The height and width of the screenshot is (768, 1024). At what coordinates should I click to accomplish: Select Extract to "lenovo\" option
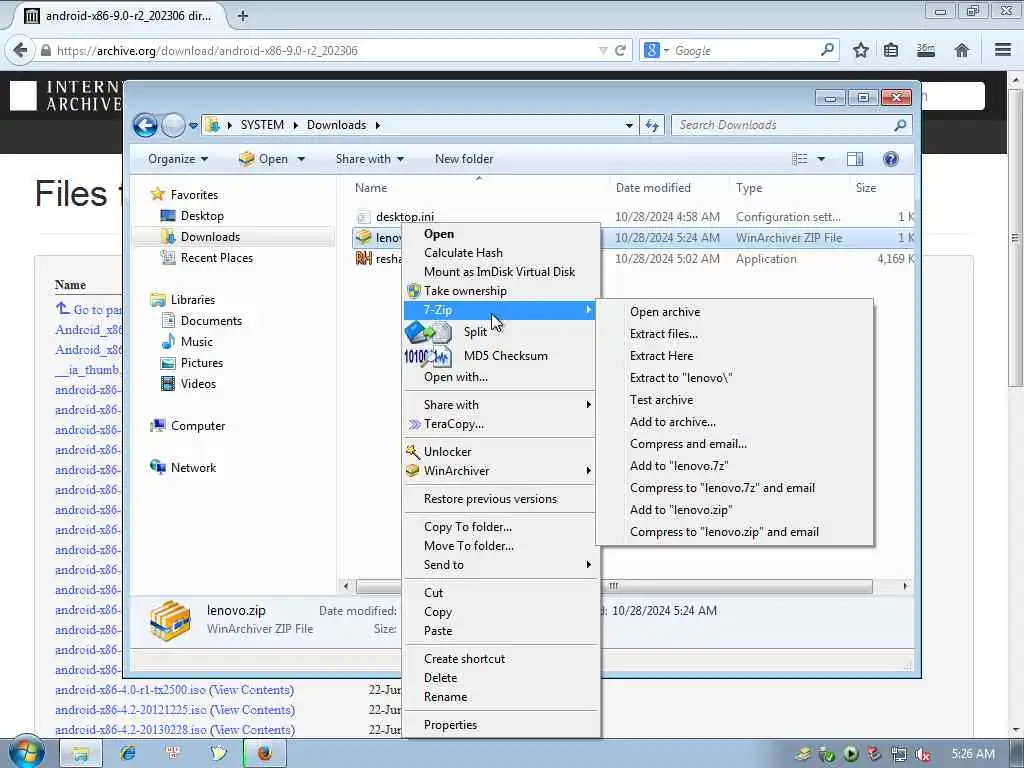[680, 378]
